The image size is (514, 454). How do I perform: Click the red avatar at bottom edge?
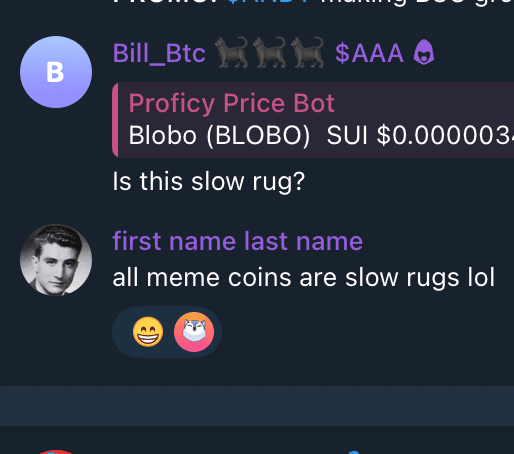[56, 452]
